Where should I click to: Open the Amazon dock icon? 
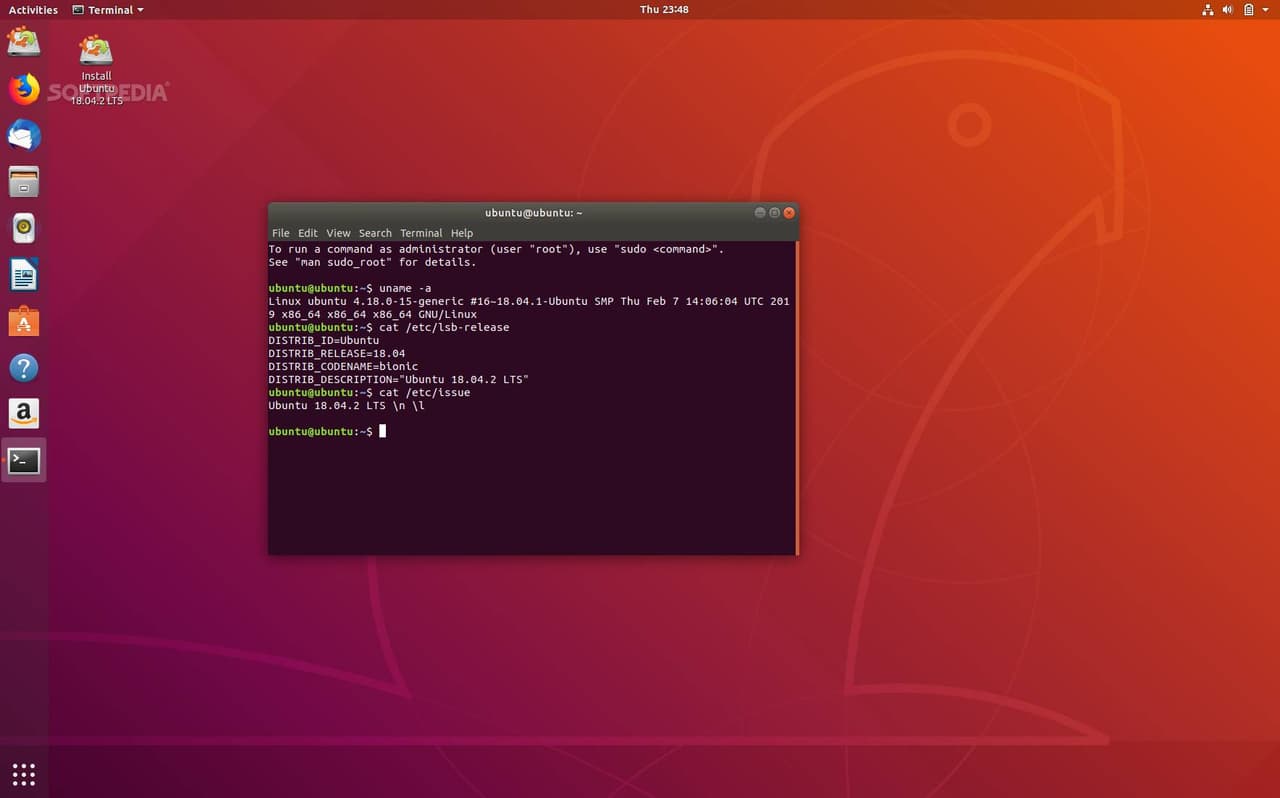[24, 413]
